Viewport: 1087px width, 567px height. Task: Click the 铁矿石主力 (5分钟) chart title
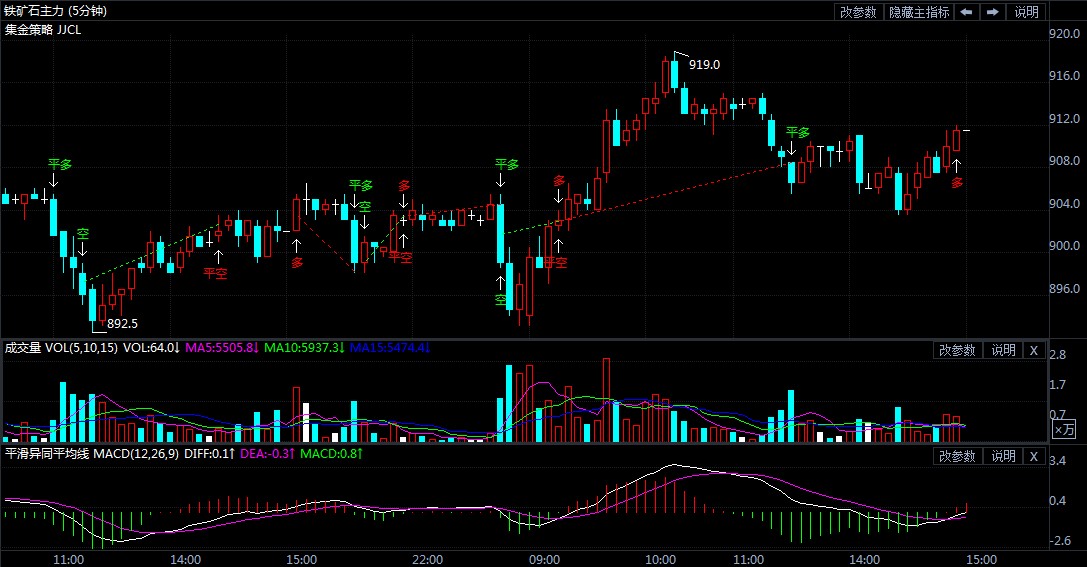tap(56, 12)
